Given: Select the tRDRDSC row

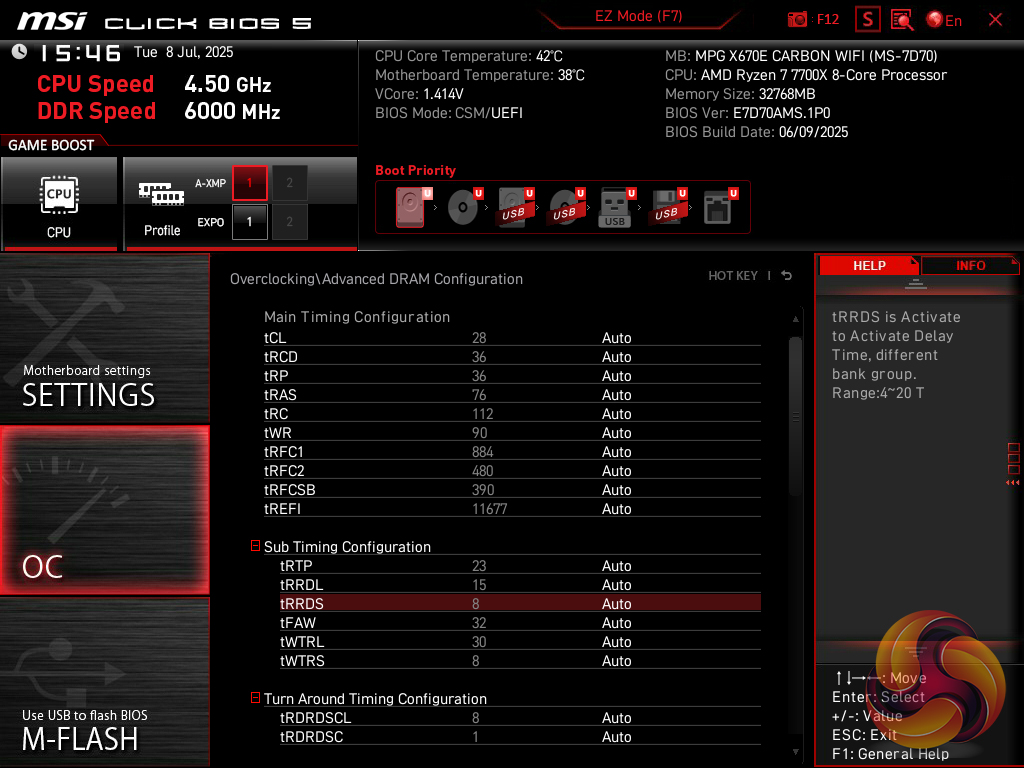Looking at the screenshot, I should [x=520, y=737].
